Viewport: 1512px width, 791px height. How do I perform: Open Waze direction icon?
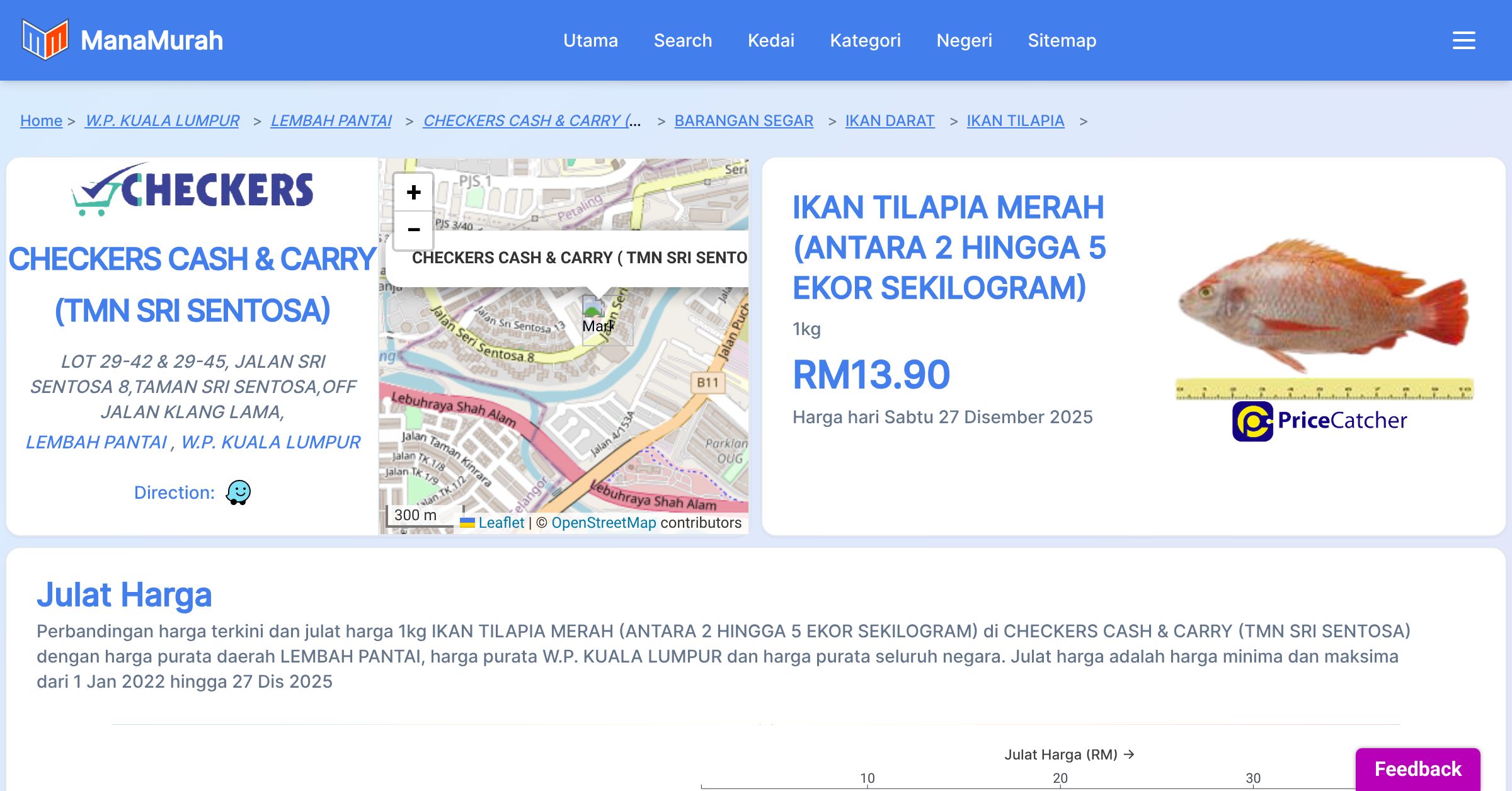tap(238, 492)
